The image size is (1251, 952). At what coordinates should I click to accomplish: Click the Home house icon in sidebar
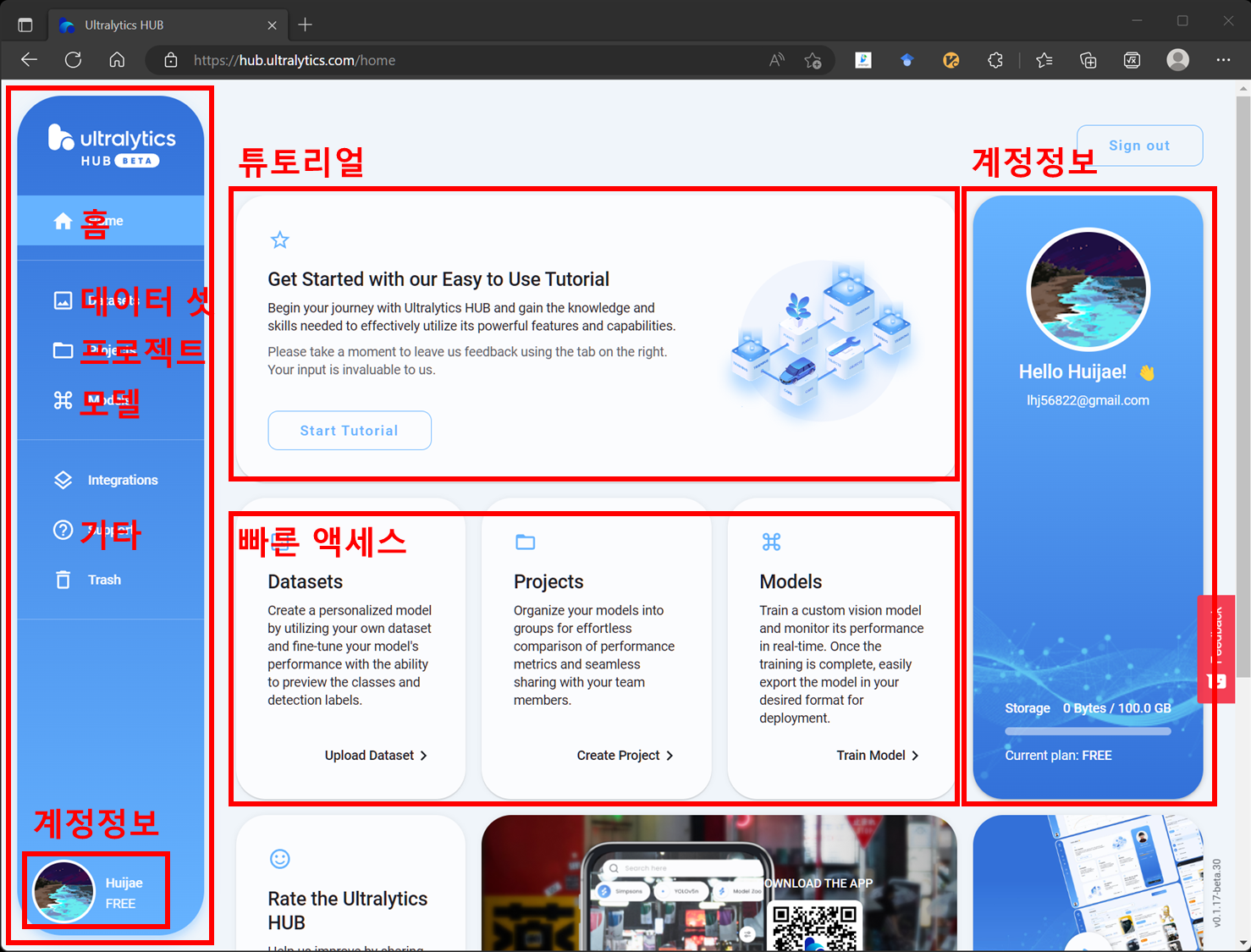[x=63, y=221]
